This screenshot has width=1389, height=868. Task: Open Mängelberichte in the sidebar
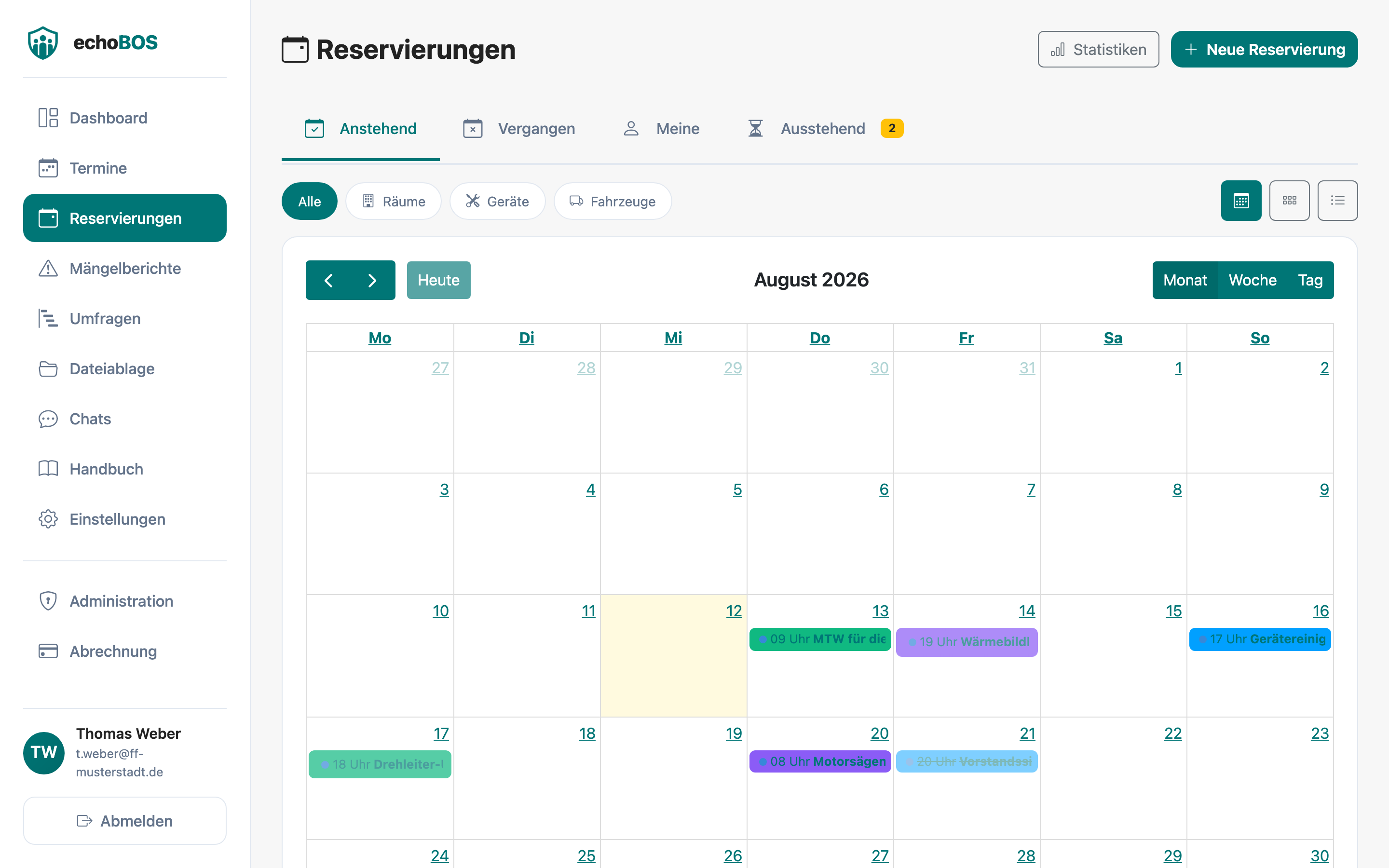(124, 268)
